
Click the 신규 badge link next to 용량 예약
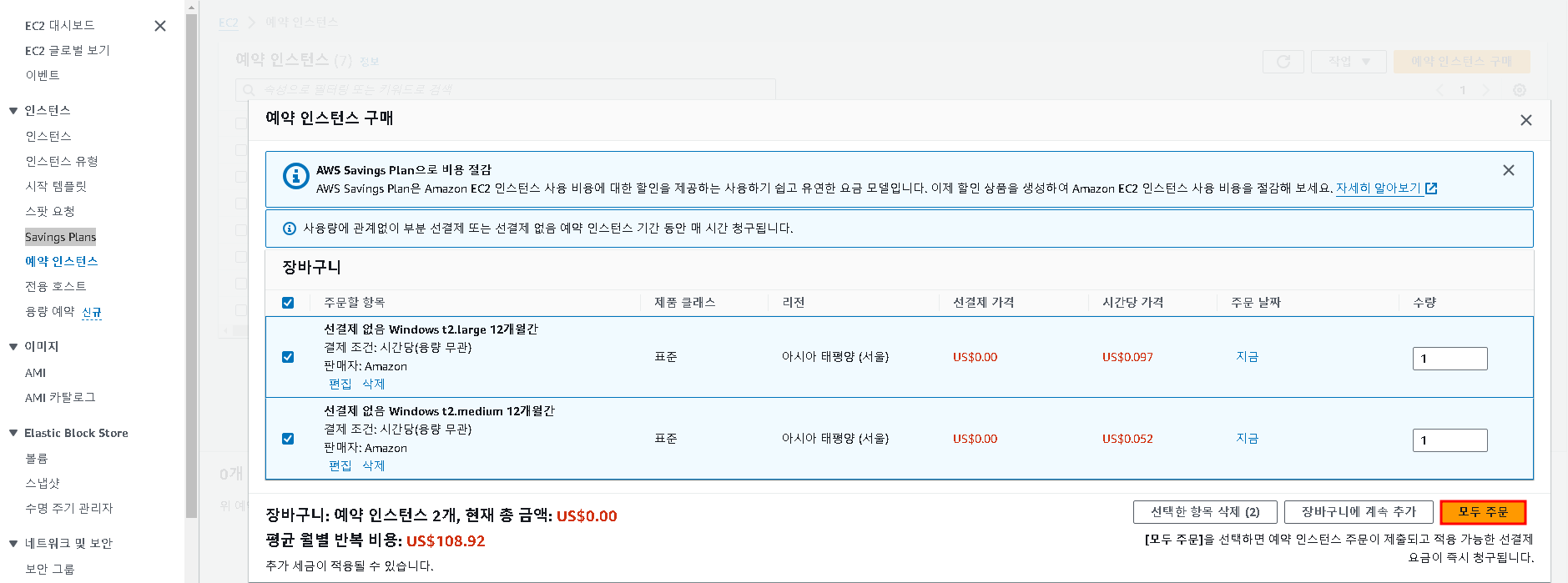coord(92,313)
